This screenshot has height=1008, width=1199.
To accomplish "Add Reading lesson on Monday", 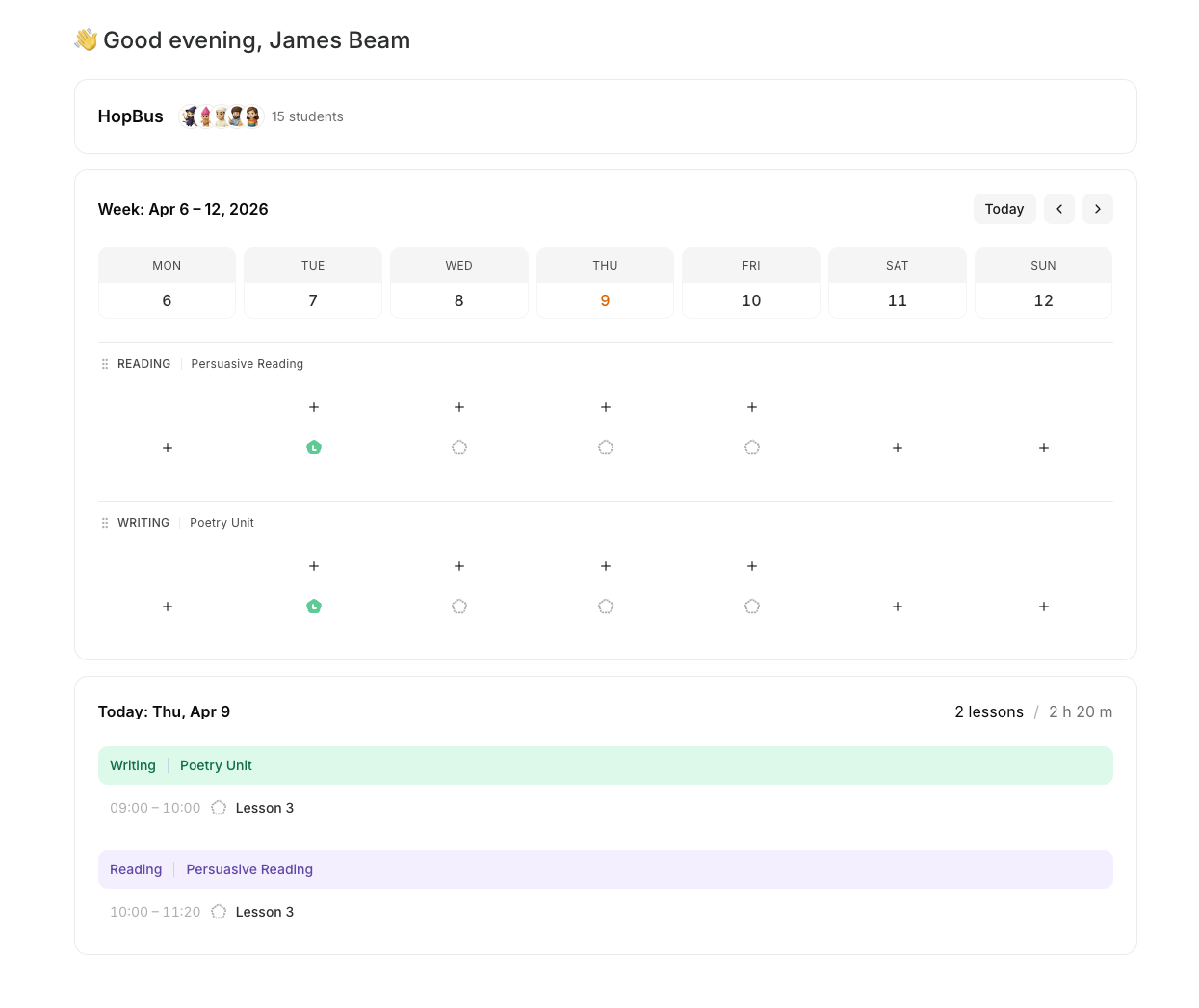I will 168,448.
